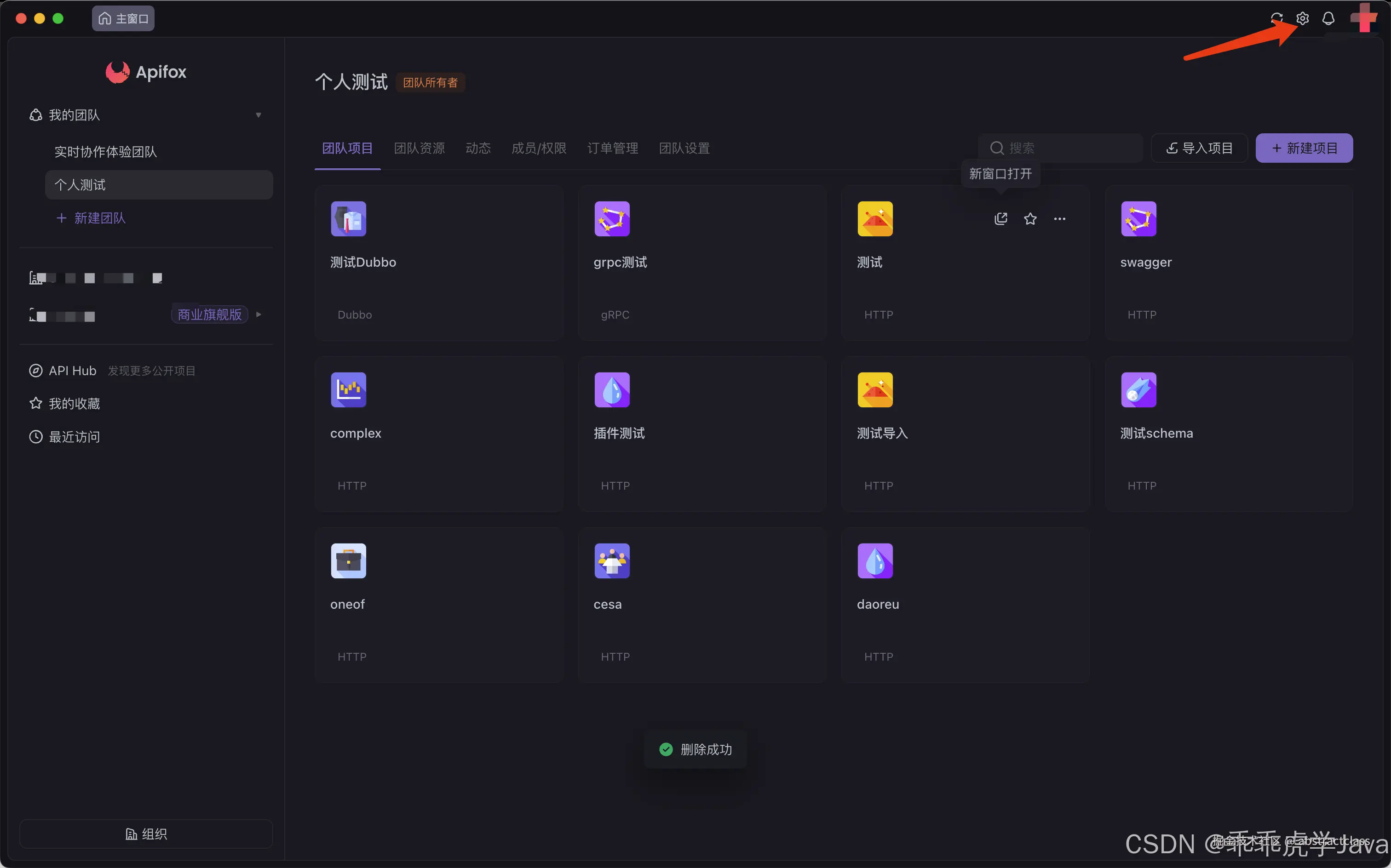Click the 测试Dubbo project icon
The height and width of the screenshot is (868, 1391).
coord(348,219)
